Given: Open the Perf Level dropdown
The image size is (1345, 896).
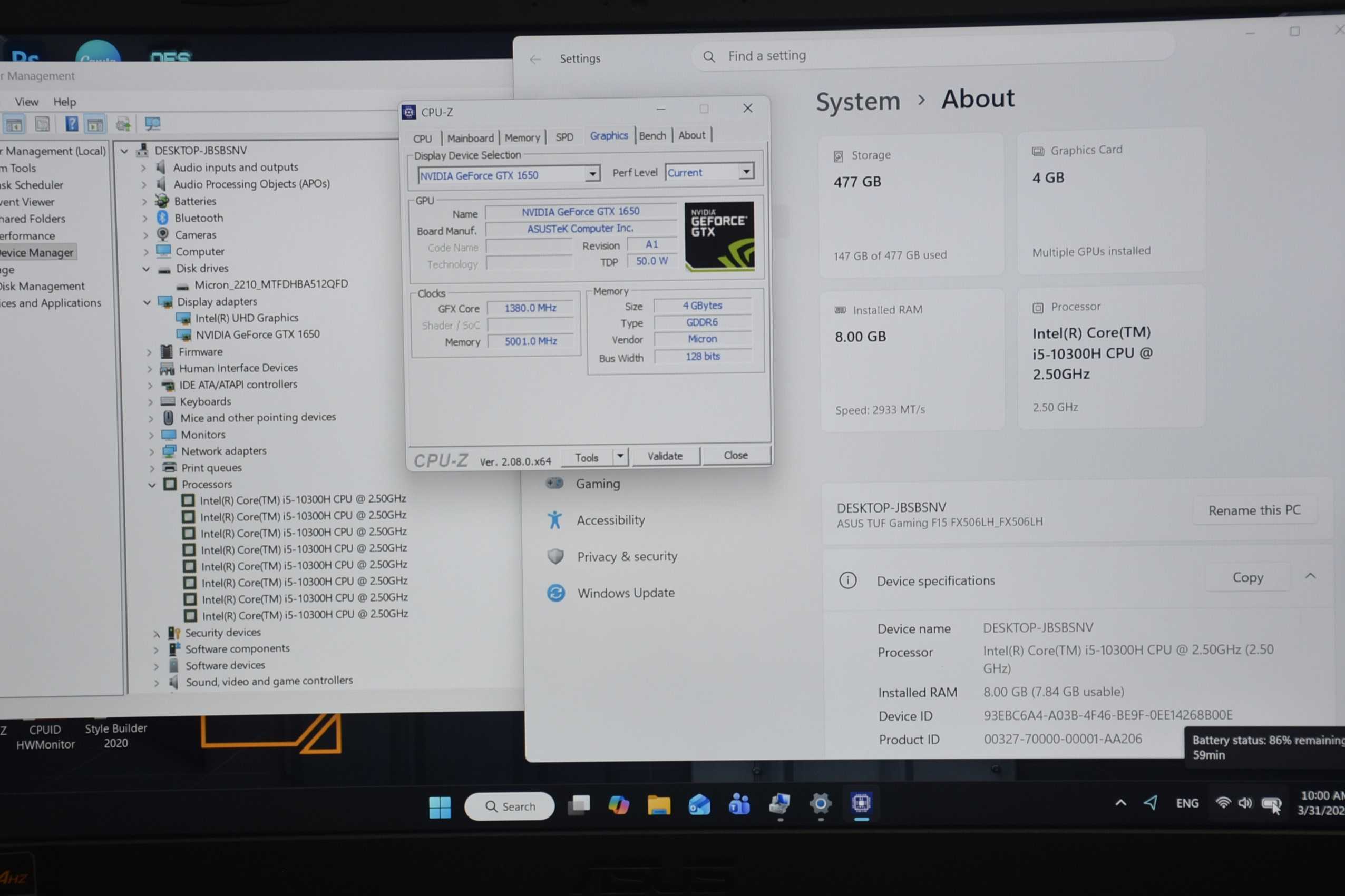Looking at the screenshot, I should 746,171.
